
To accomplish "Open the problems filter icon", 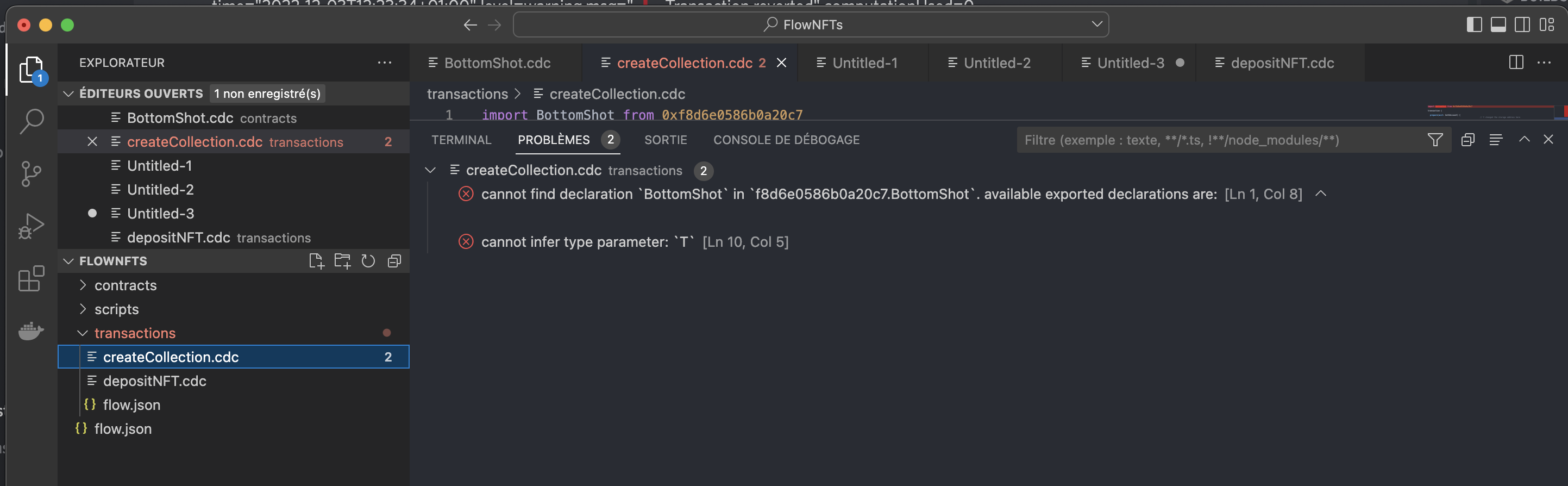I will coord(1435,140).
